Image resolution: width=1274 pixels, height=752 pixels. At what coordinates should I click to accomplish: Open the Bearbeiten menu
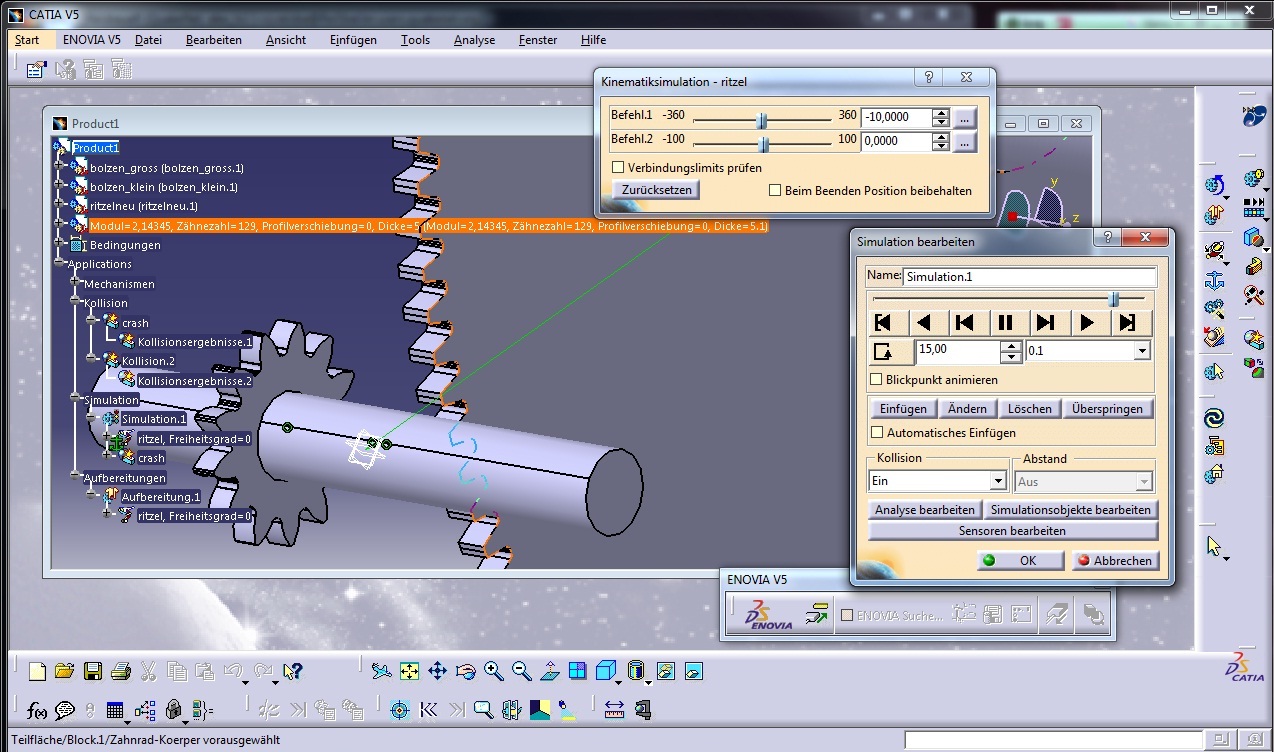(x=214, y=40)
